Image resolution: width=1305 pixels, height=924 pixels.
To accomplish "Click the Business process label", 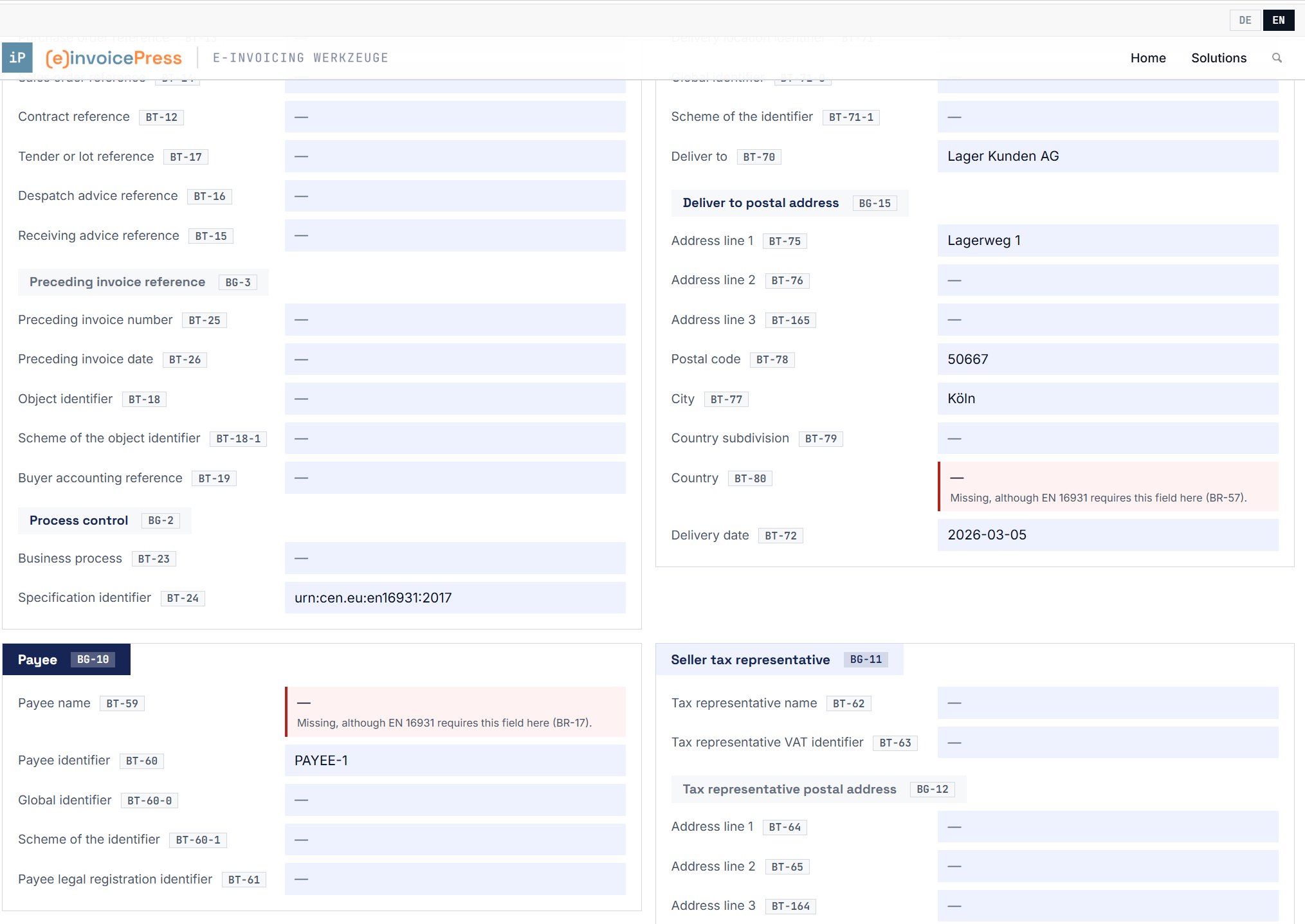I will tap(70, 558).
